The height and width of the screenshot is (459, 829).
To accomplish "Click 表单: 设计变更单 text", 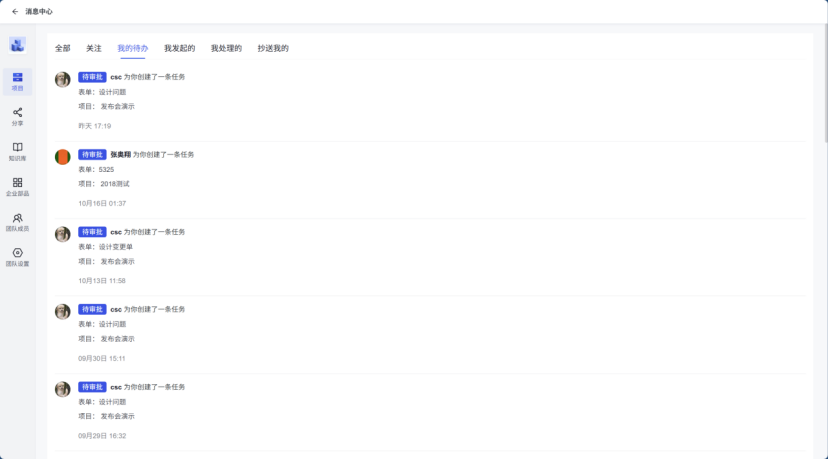I will 106,246.
